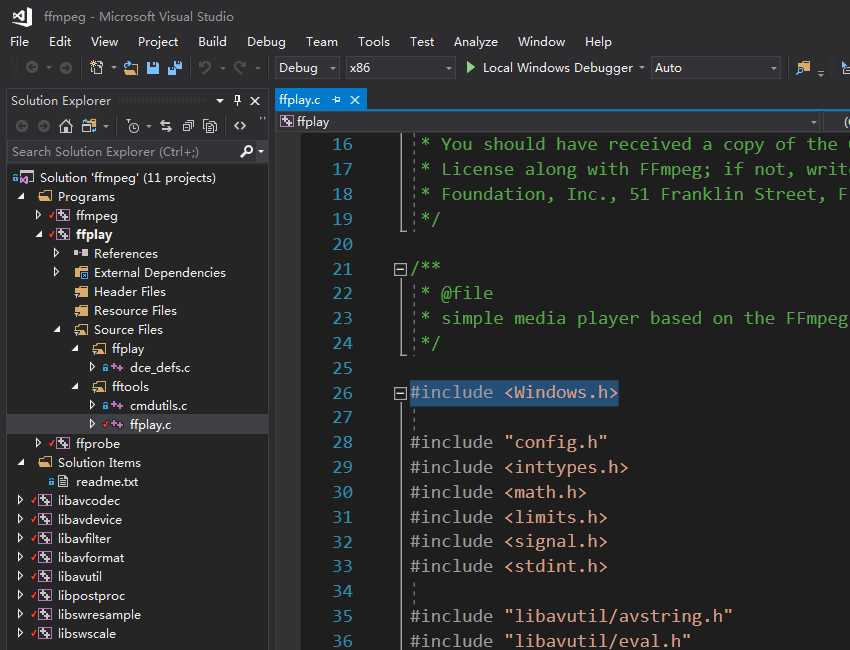Screen dimensions: 850x650
Task: Expand the ffprobe project node
Action: 38,443
